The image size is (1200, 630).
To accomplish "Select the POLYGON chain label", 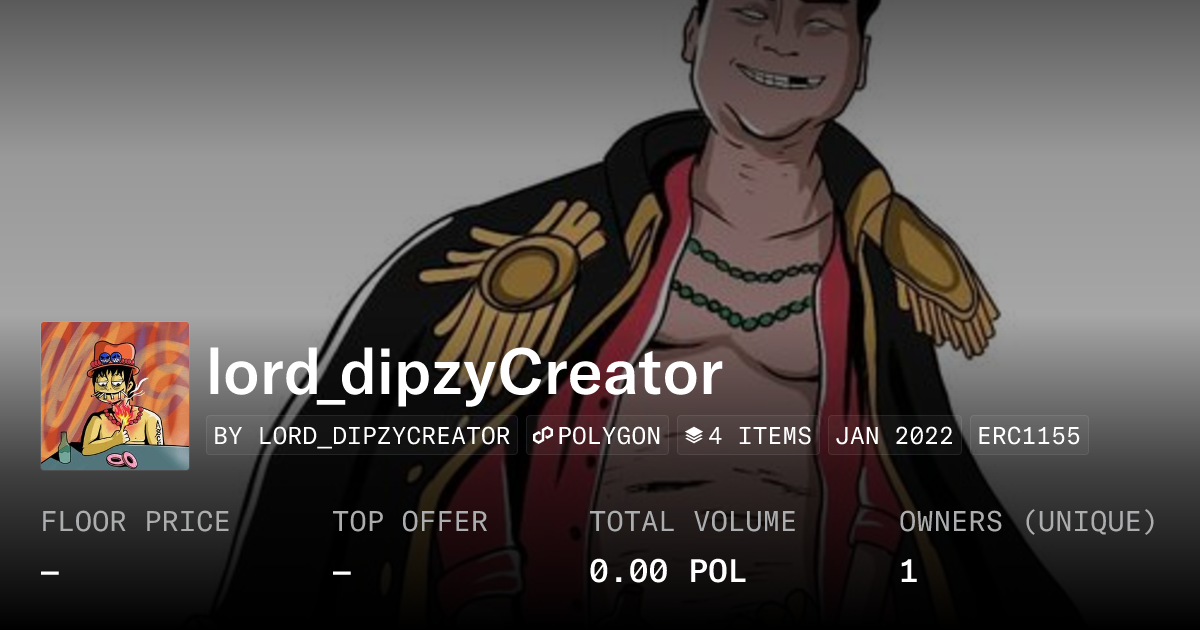I will coord(609,436).
